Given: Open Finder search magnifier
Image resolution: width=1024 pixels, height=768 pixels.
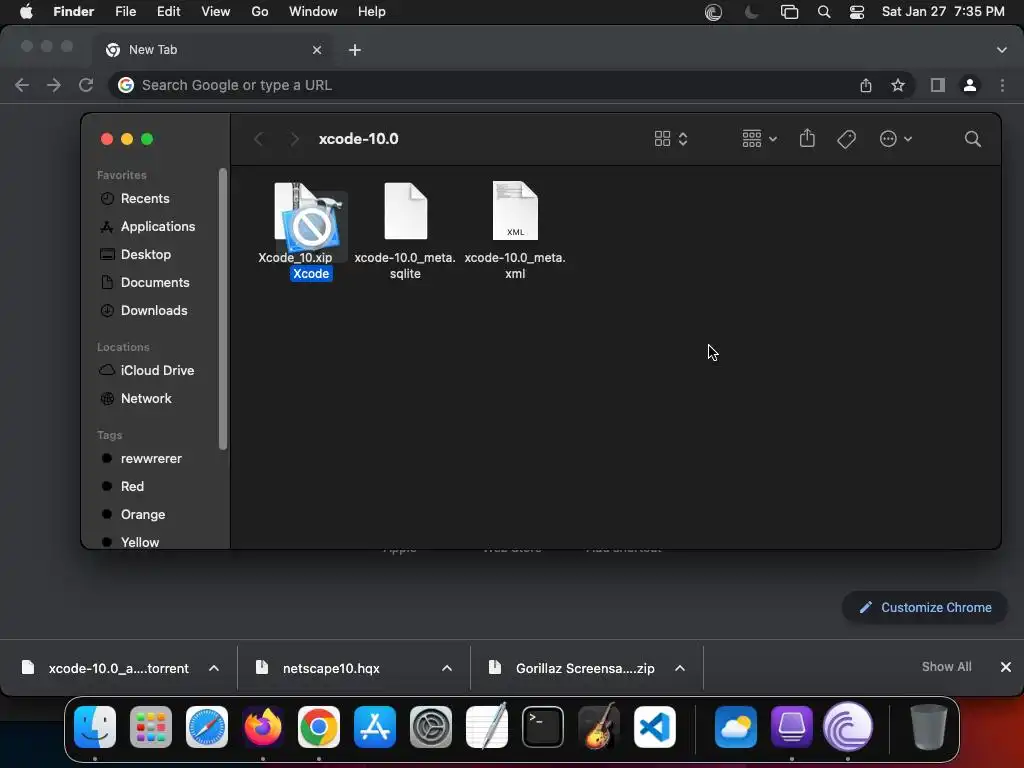Looking at the screenshot, I should click(972, 138).
